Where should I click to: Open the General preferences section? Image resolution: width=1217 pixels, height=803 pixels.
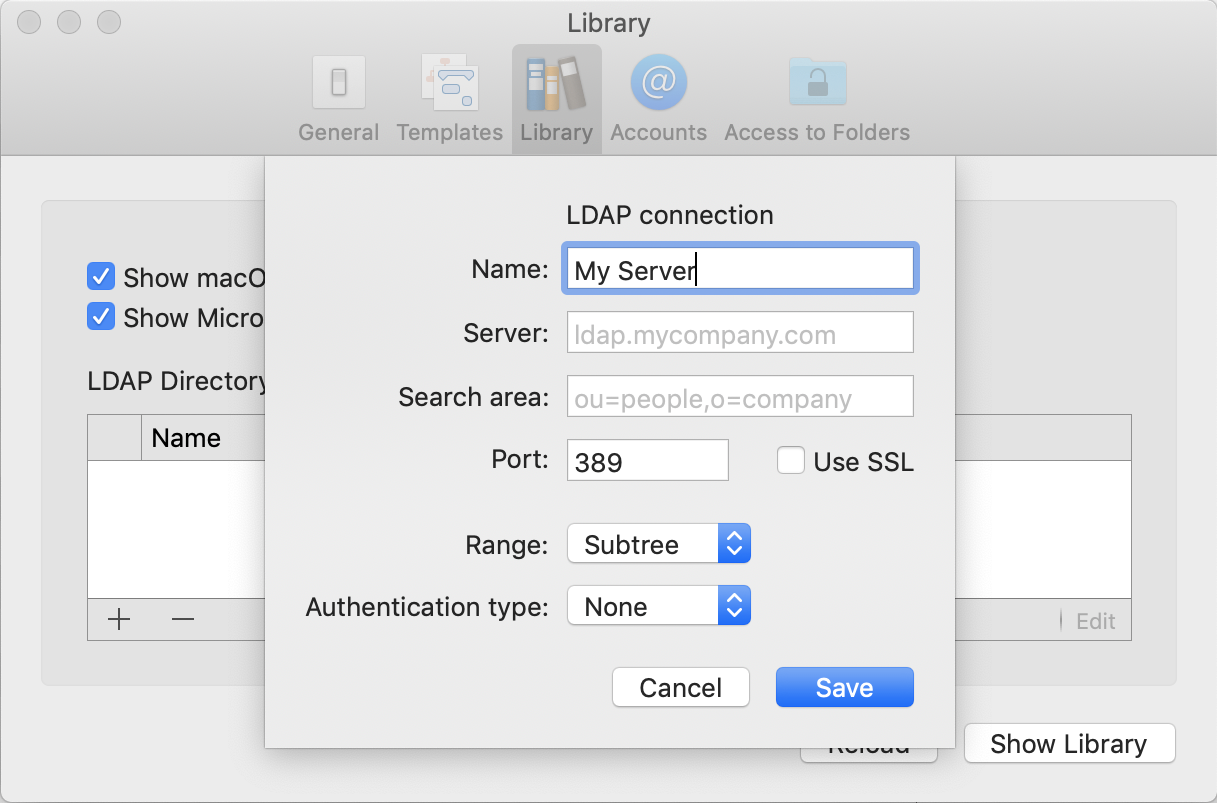click(338, 97)
